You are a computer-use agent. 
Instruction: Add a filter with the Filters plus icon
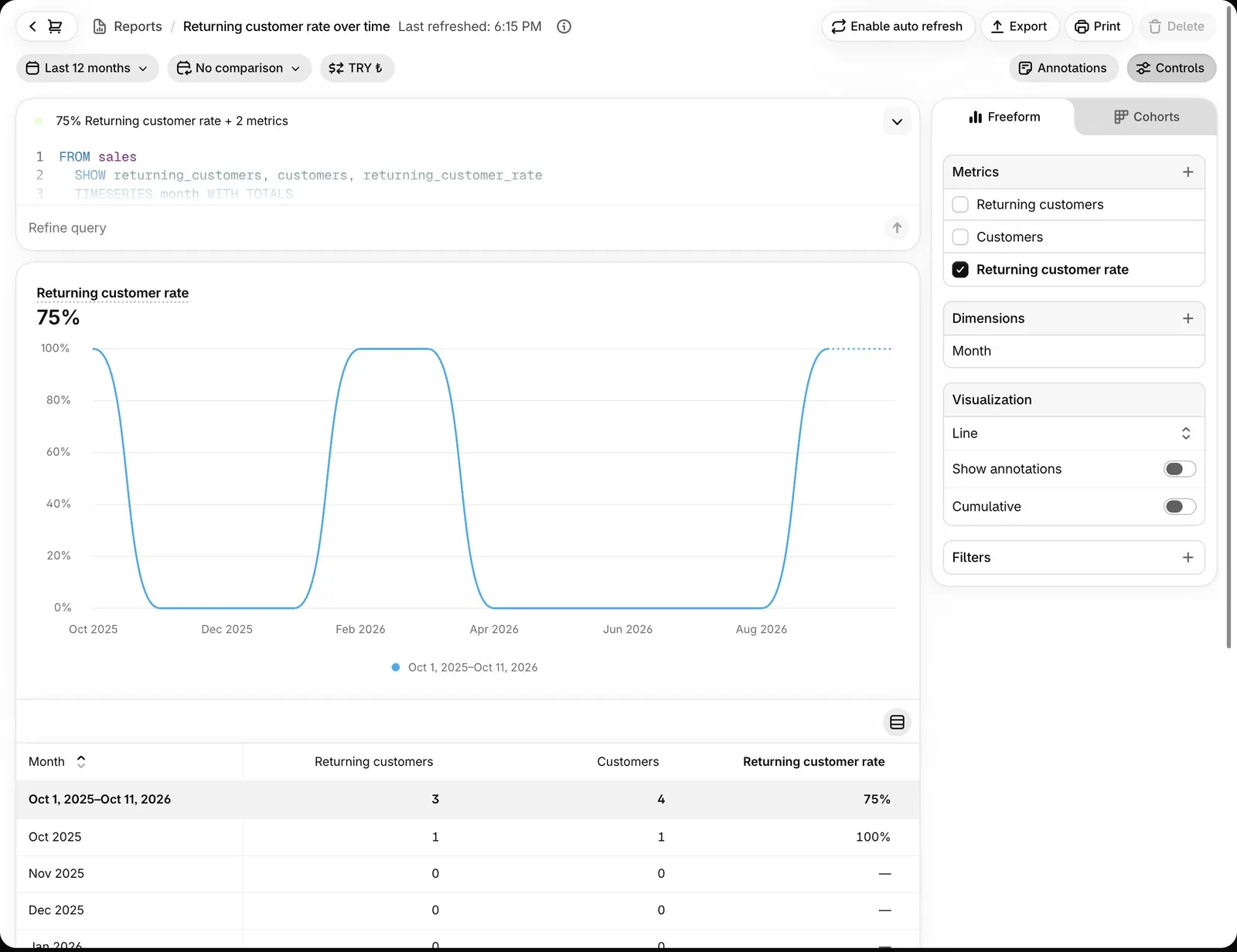tap(1188, 557)
